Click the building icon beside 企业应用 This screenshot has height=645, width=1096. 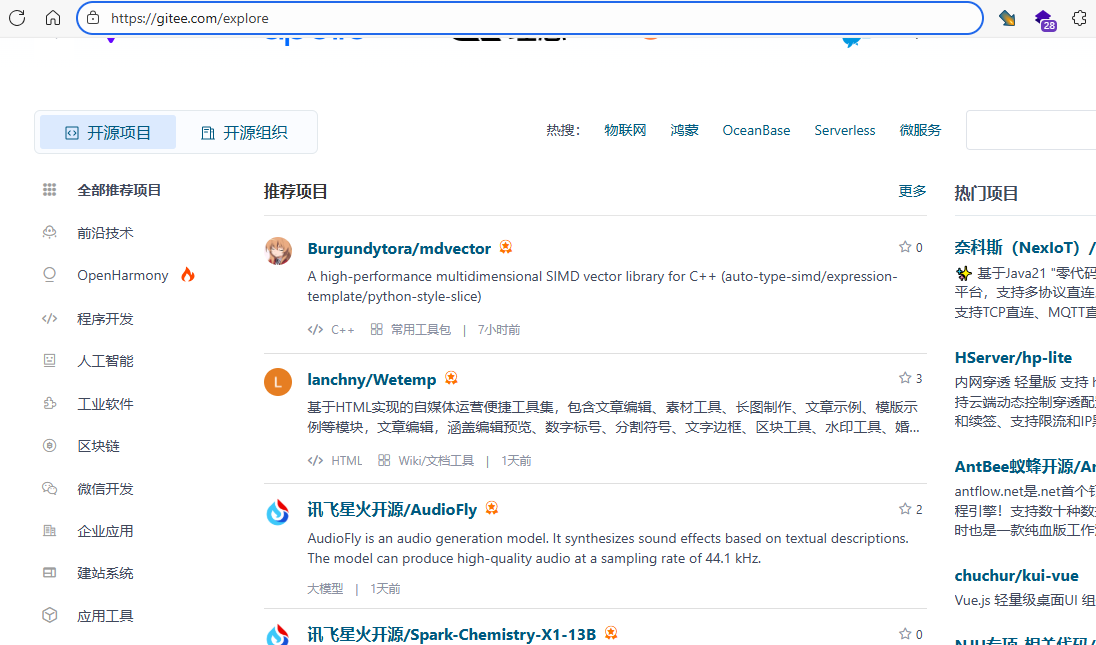[x=49, y=531]
